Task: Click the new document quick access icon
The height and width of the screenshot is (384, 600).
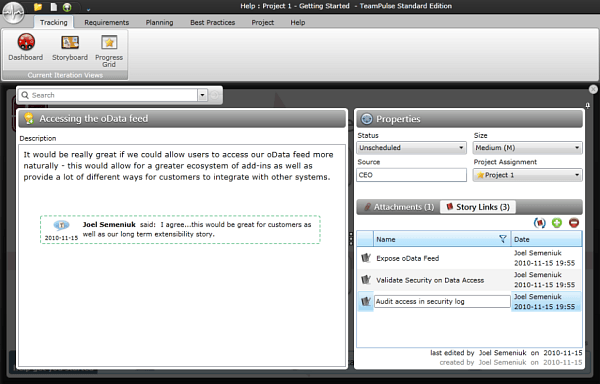Action: 54,7
